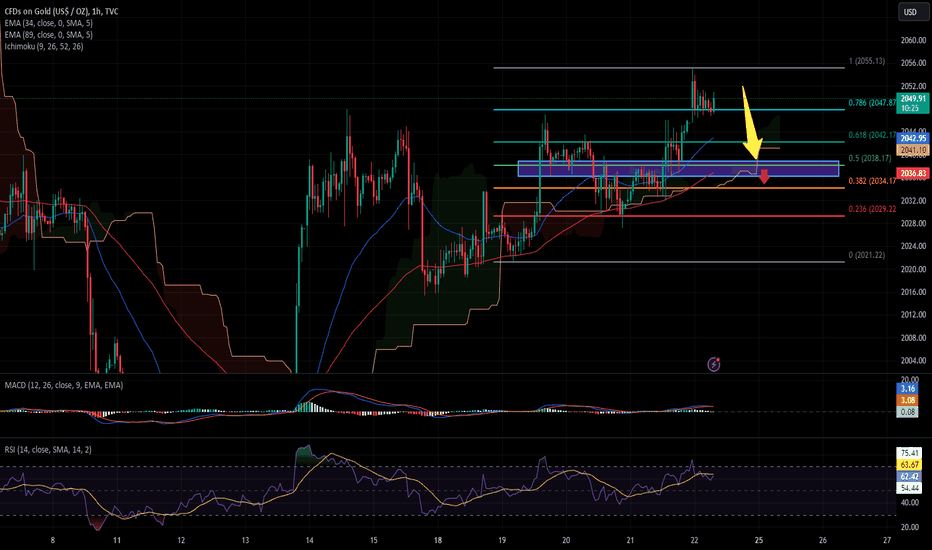
Task: Select the Ichimoku (9, 26, 52, 26) legend
Action: [x=43, y=46]
